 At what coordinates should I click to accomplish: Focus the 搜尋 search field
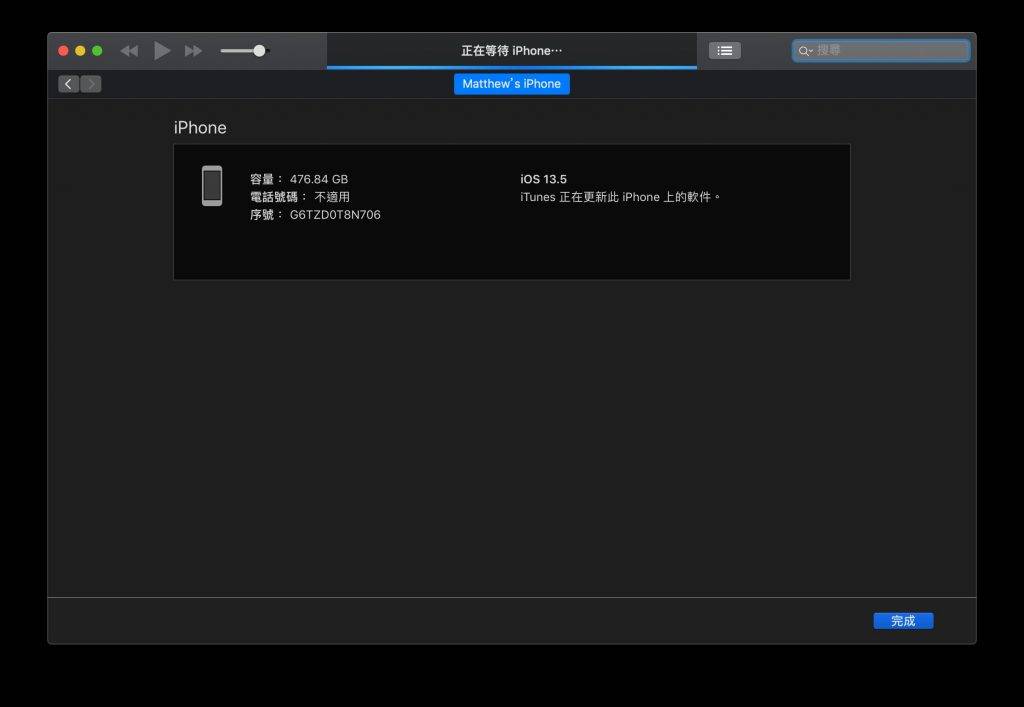tap(881, 50)
